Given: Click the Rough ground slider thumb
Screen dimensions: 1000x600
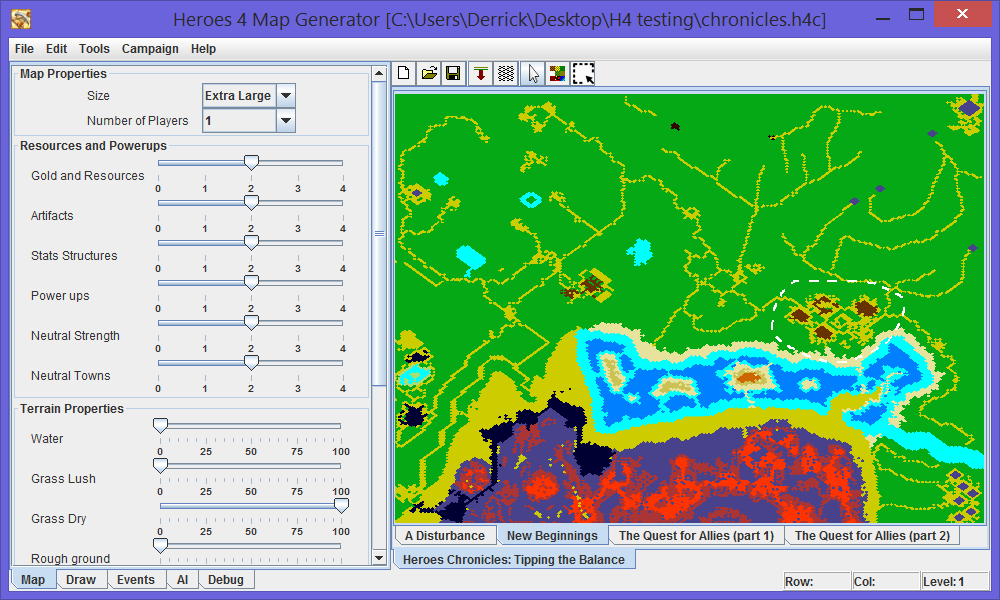Looking at the screenshot, I should pos(160,545).
